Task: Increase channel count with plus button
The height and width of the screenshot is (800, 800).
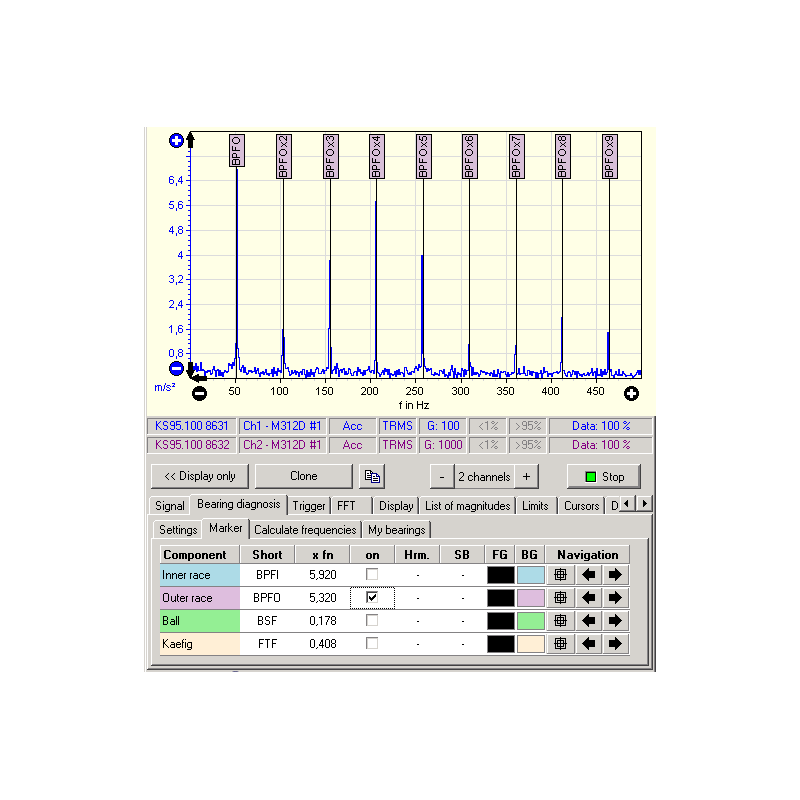Action: coord(527,477)
